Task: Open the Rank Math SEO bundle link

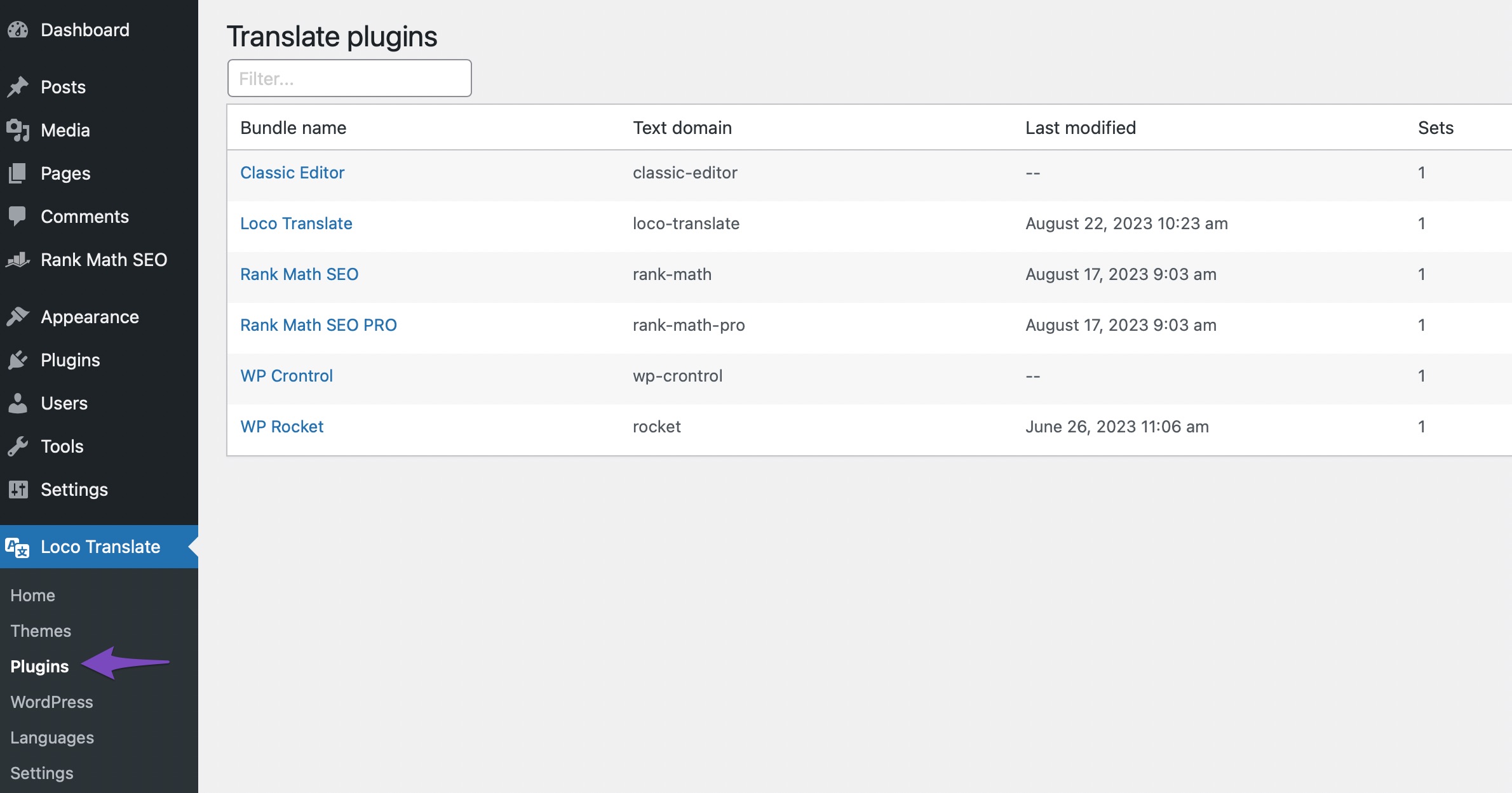Action: pyautogui.click(x=299, y=274)
